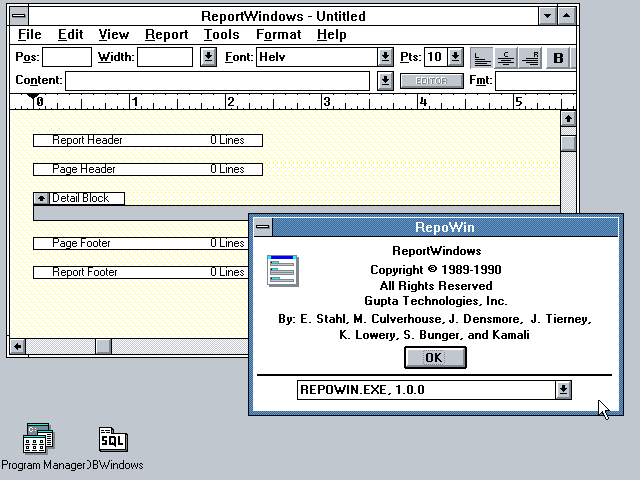
Task: Select the Report Header bar
Action: click(x=148, y=140)
